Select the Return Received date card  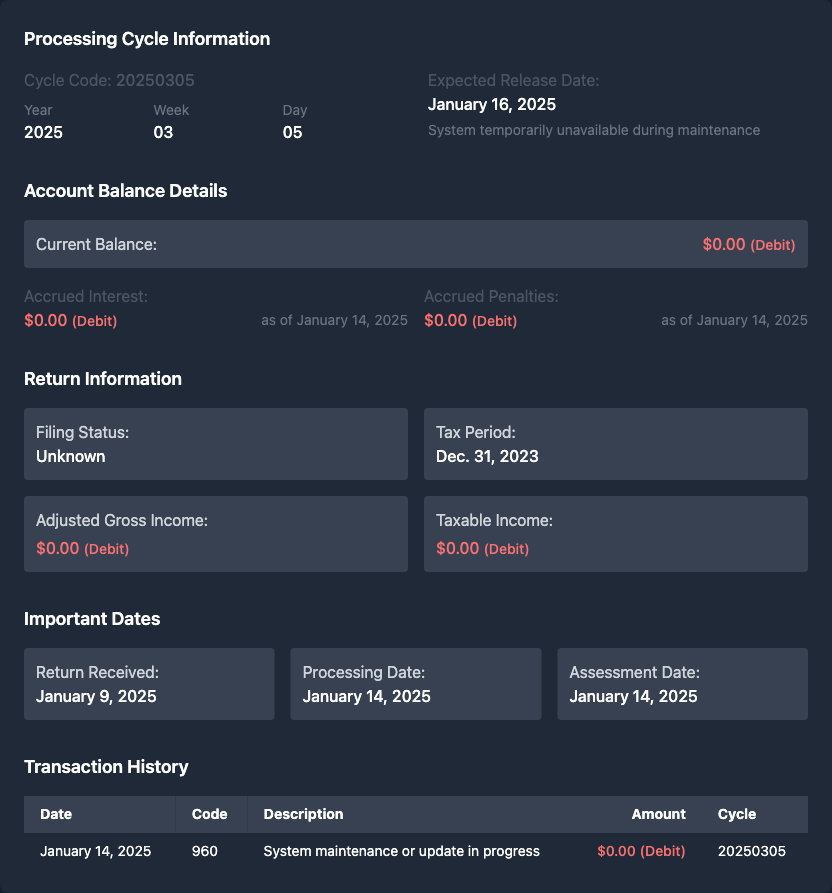pos(149,684)
